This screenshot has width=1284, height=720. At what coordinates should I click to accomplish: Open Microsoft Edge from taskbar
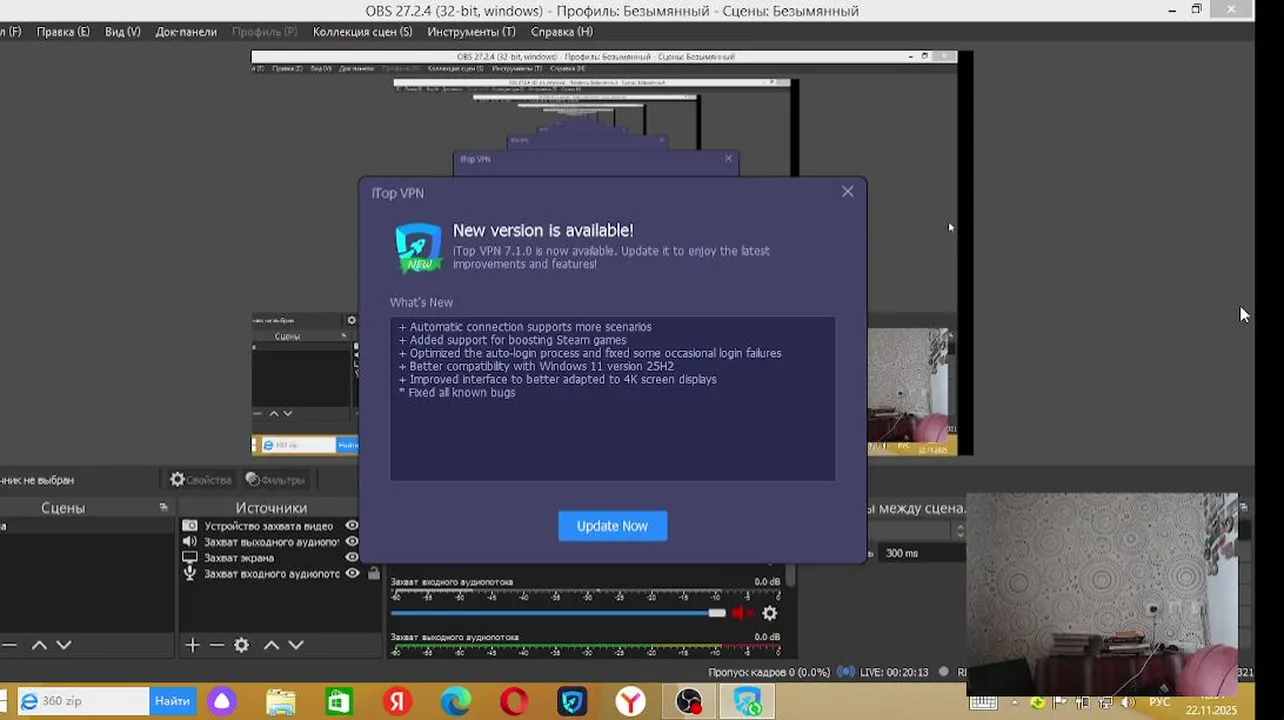tap(456, 702)
